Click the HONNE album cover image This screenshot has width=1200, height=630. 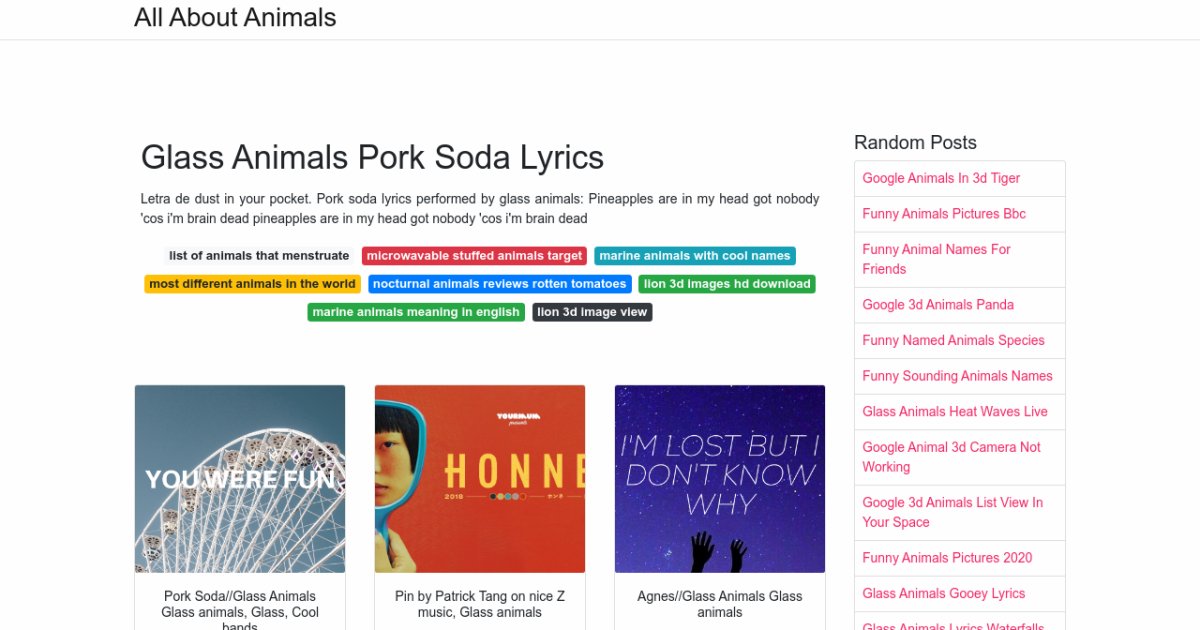tap(480, 479)
